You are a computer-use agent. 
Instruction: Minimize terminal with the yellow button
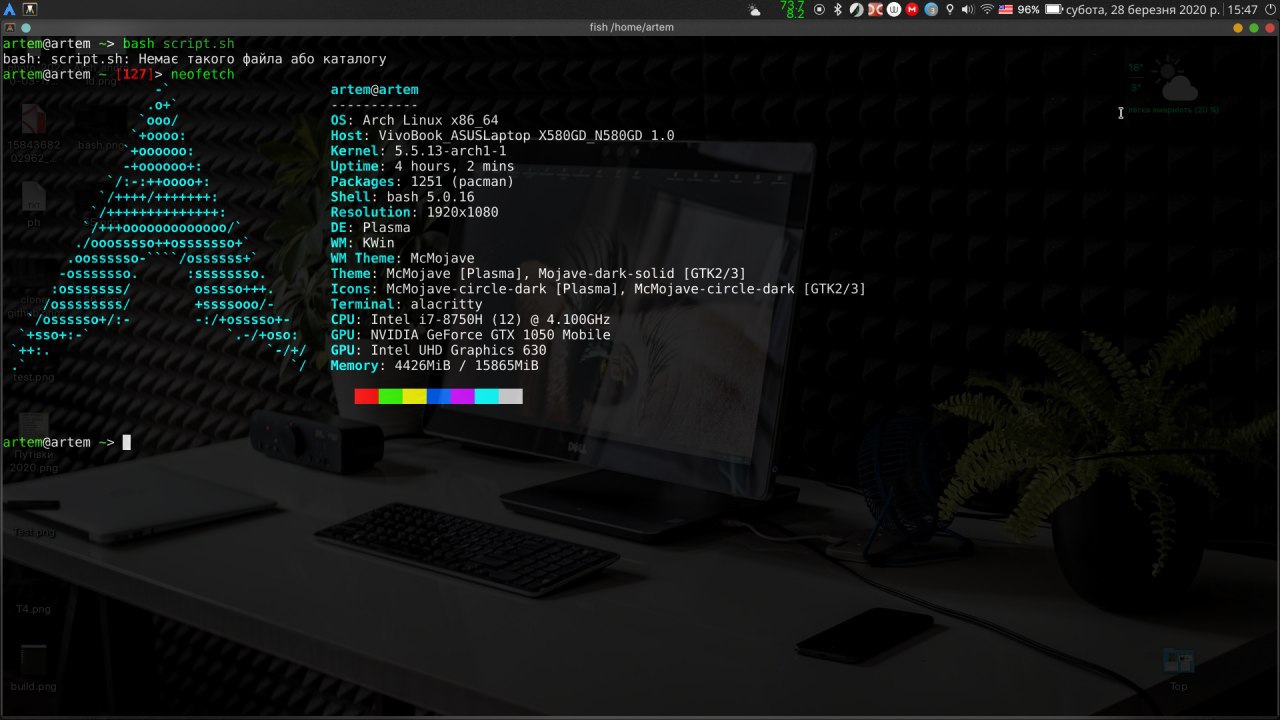tap(1239, 28)
